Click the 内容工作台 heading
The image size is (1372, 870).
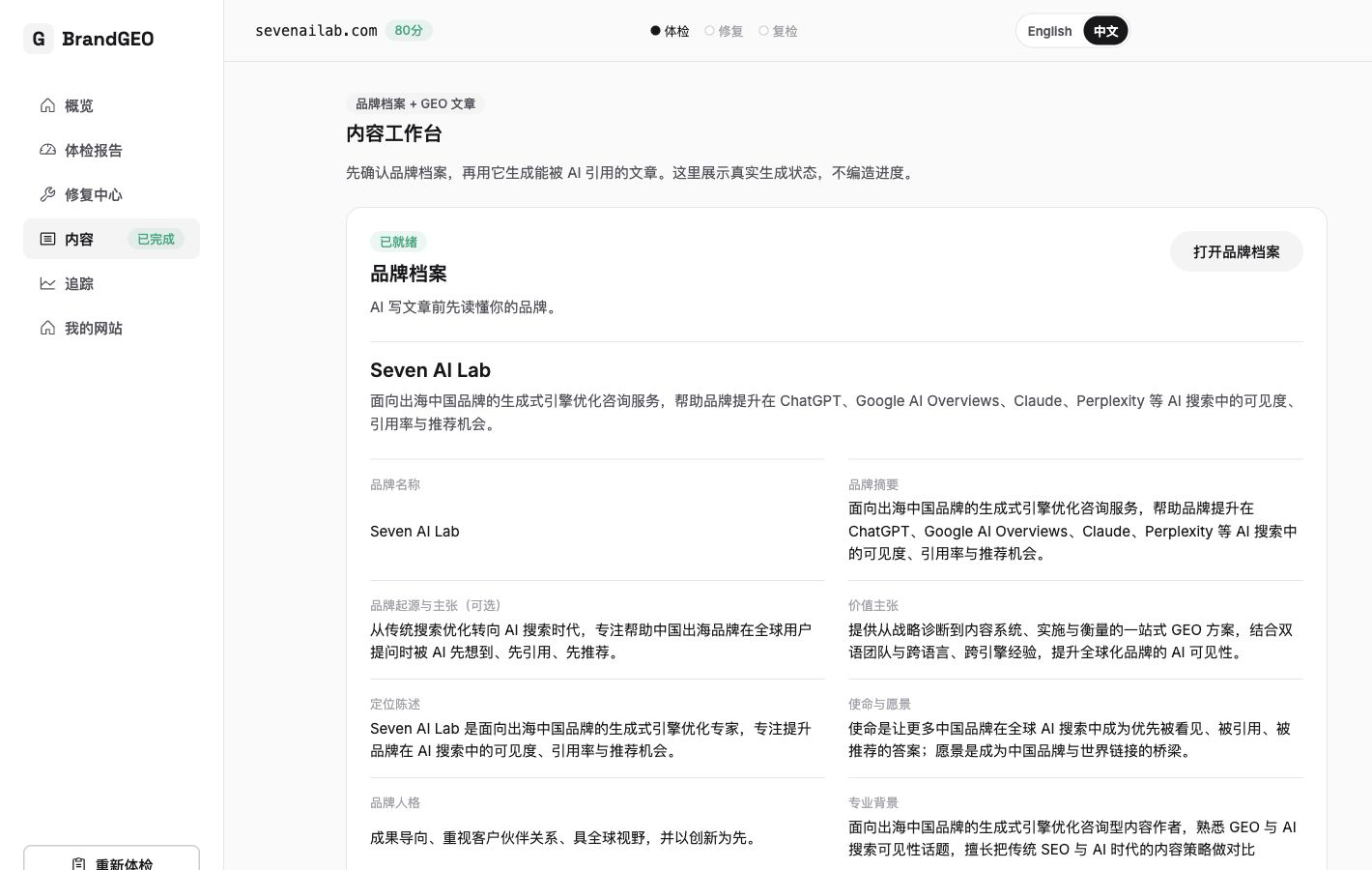coord(394,133)
